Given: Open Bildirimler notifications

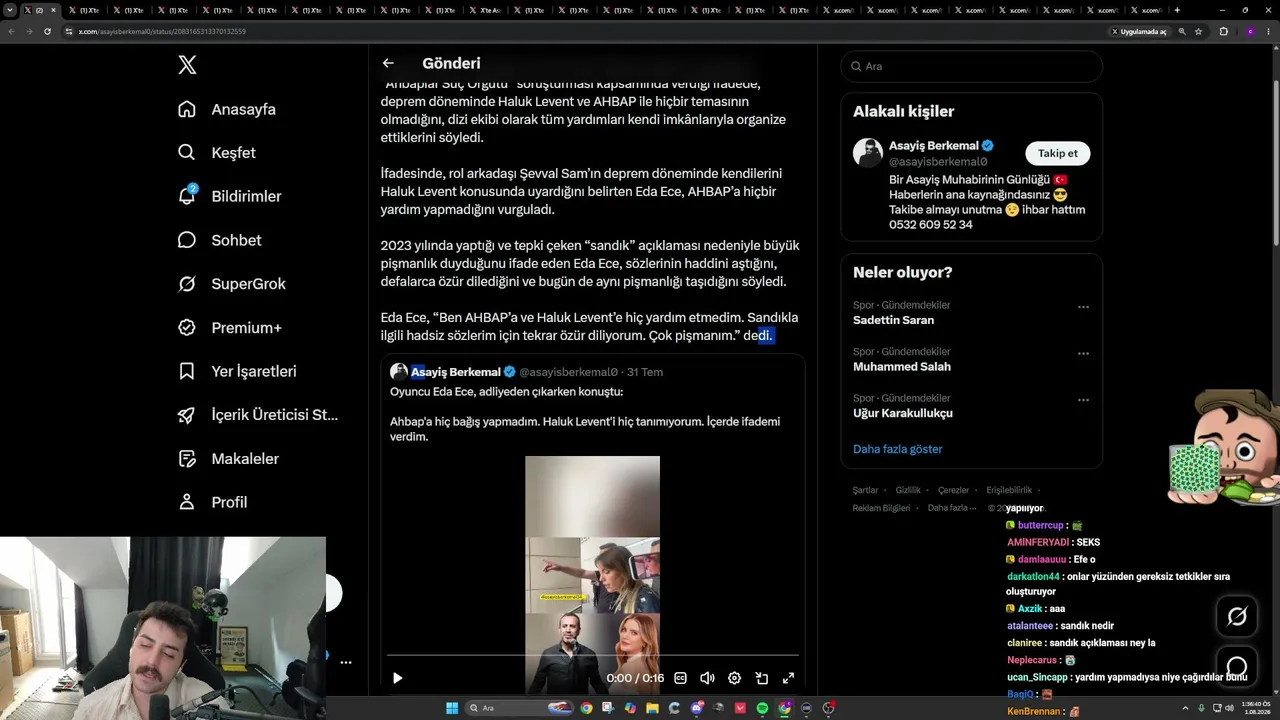Looking at the screenshot, I should pyautogui.click(x=229, y=196).
